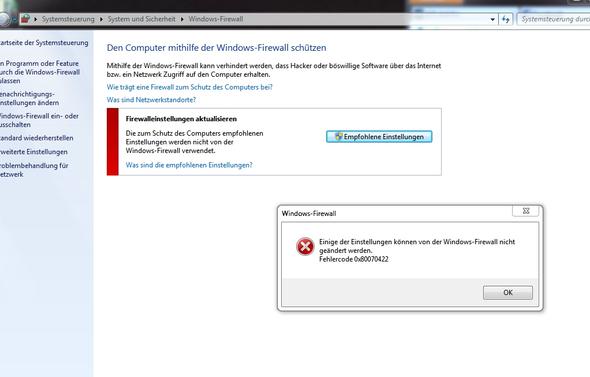
Task: Expand the arrow after System und Sicherheit
Action: point(182,19)
